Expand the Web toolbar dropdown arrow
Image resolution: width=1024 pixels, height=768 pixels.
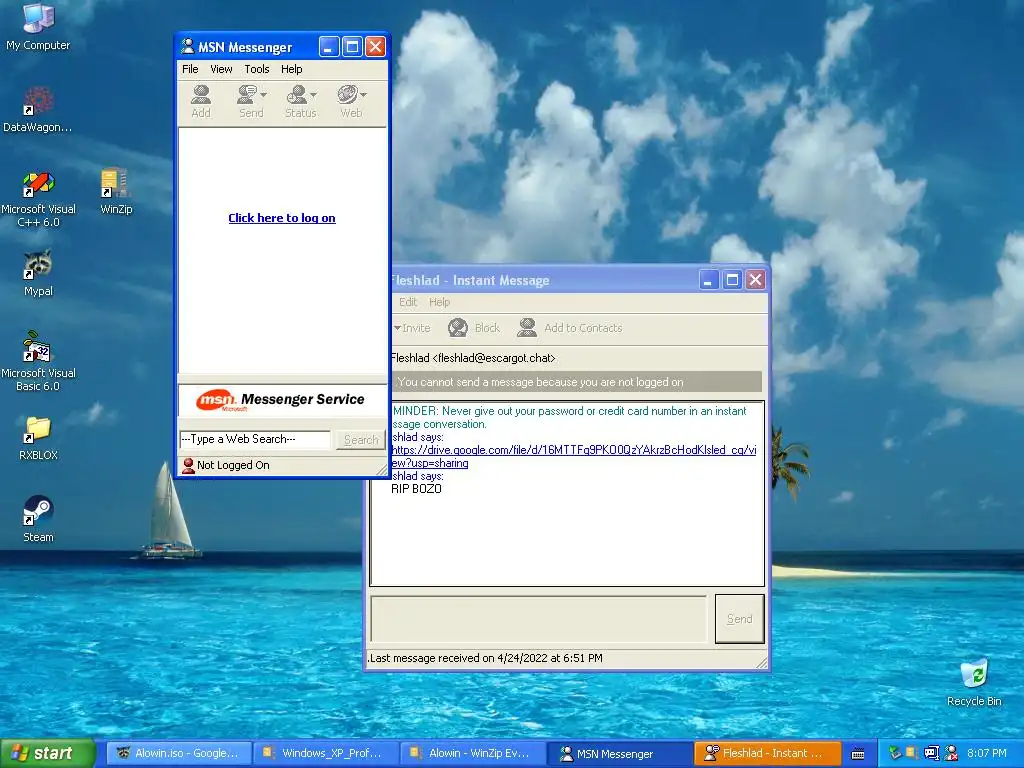tap(363, 95)
